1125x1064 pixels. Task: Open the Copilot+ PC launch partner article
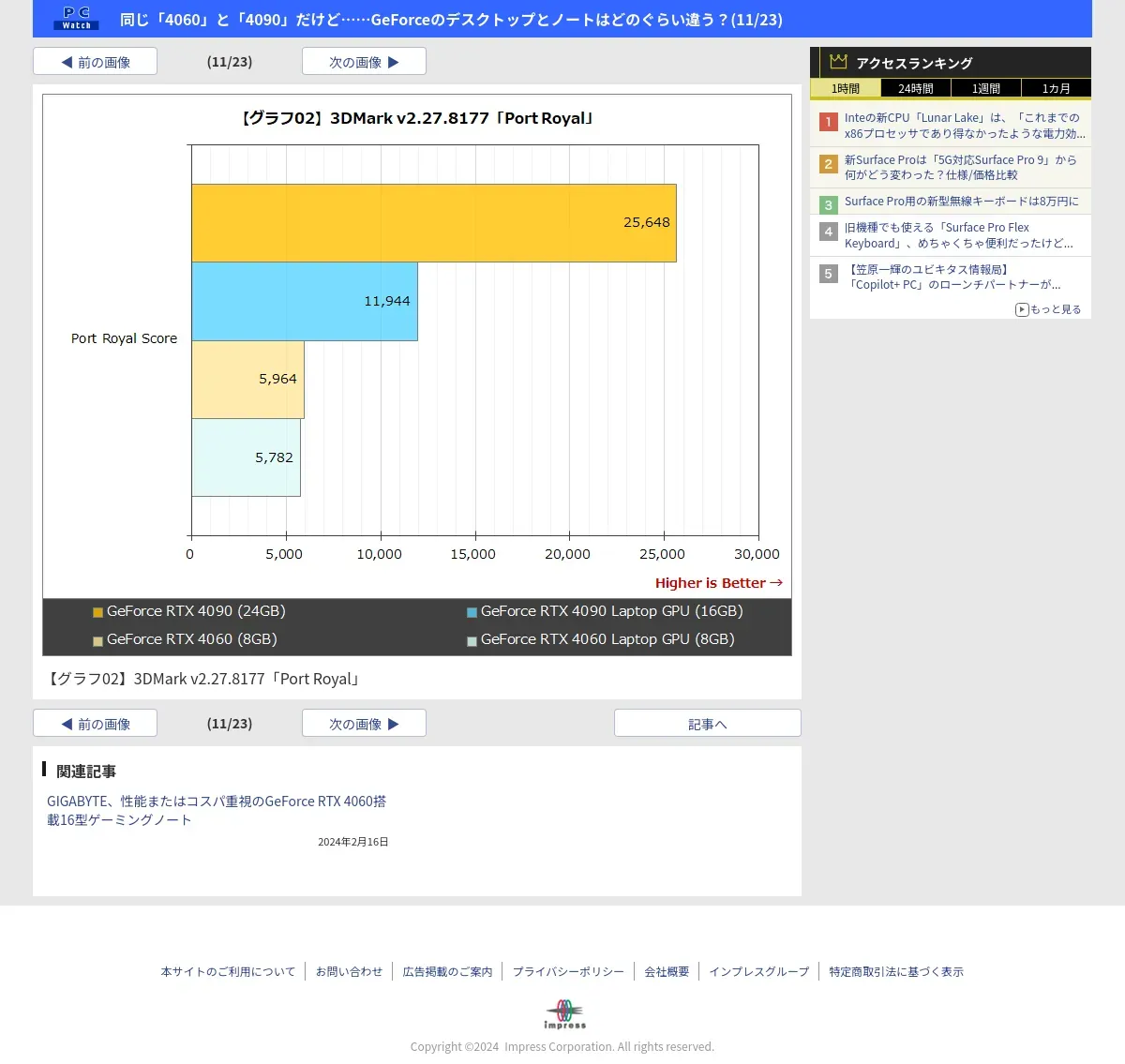click(x=953, y=277)
